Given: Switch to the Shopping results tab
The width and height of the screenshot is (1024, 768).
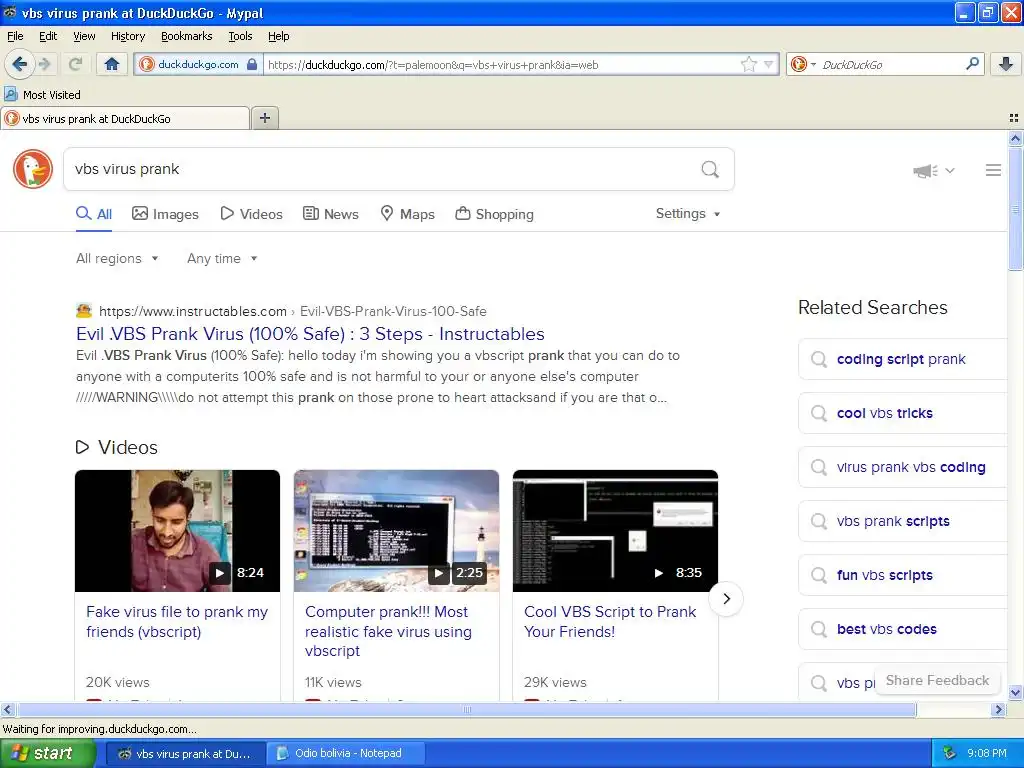Looking at the screenshot, I should (x=494, y=214).
